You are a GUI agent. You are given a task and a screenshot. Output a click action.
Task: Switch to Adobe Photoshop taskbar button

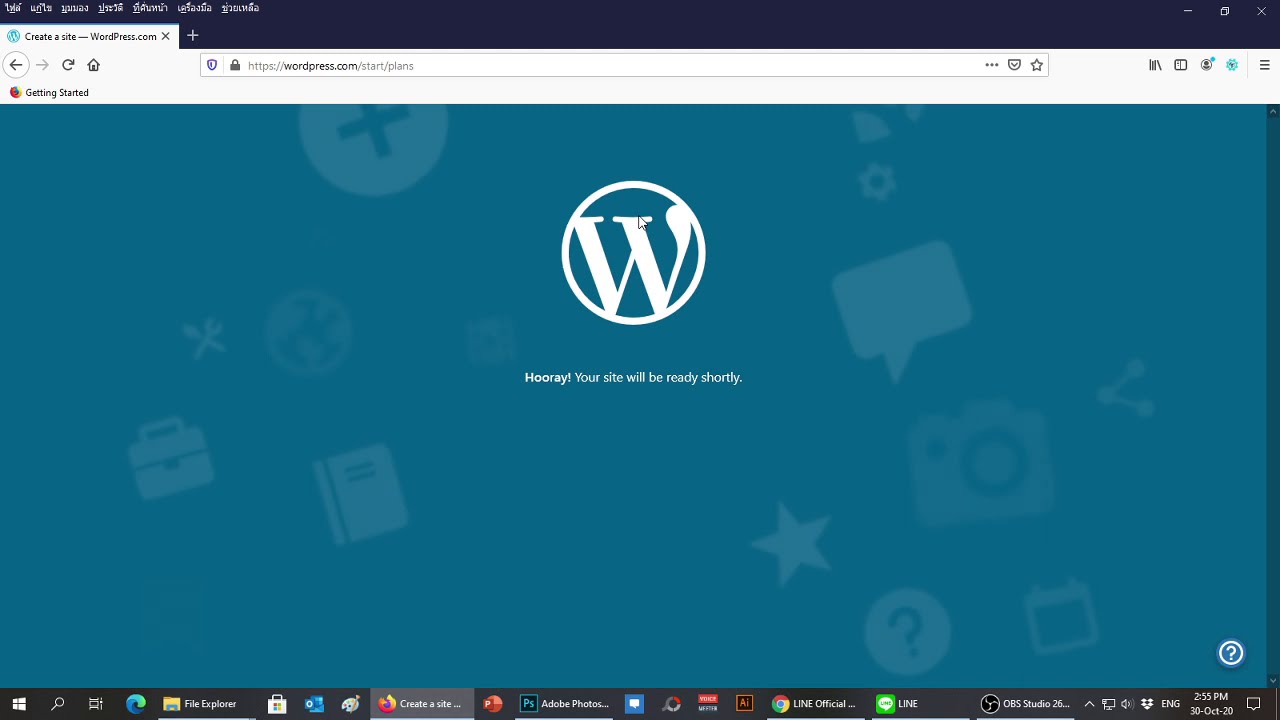(x=565, y=704)
